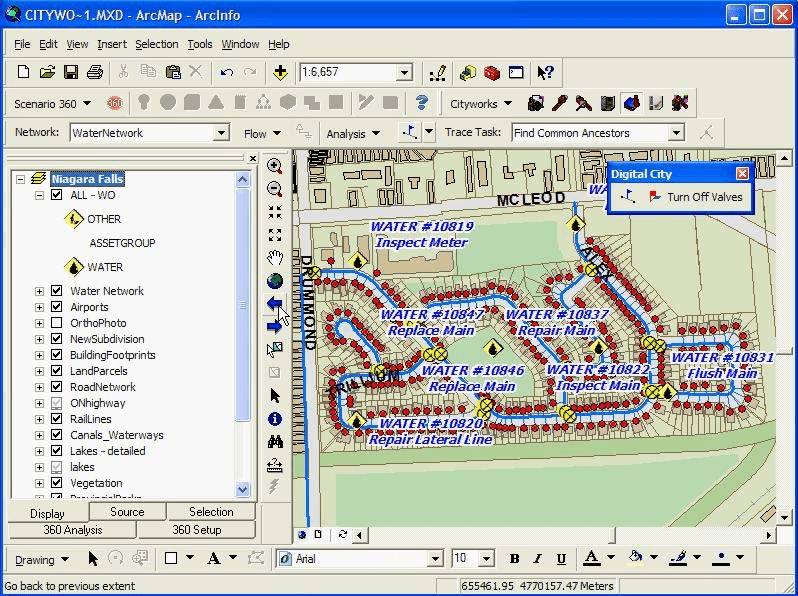Uncheck the Airports layer checkbox
Screen dimensions: 798x596
pos(57,307)
